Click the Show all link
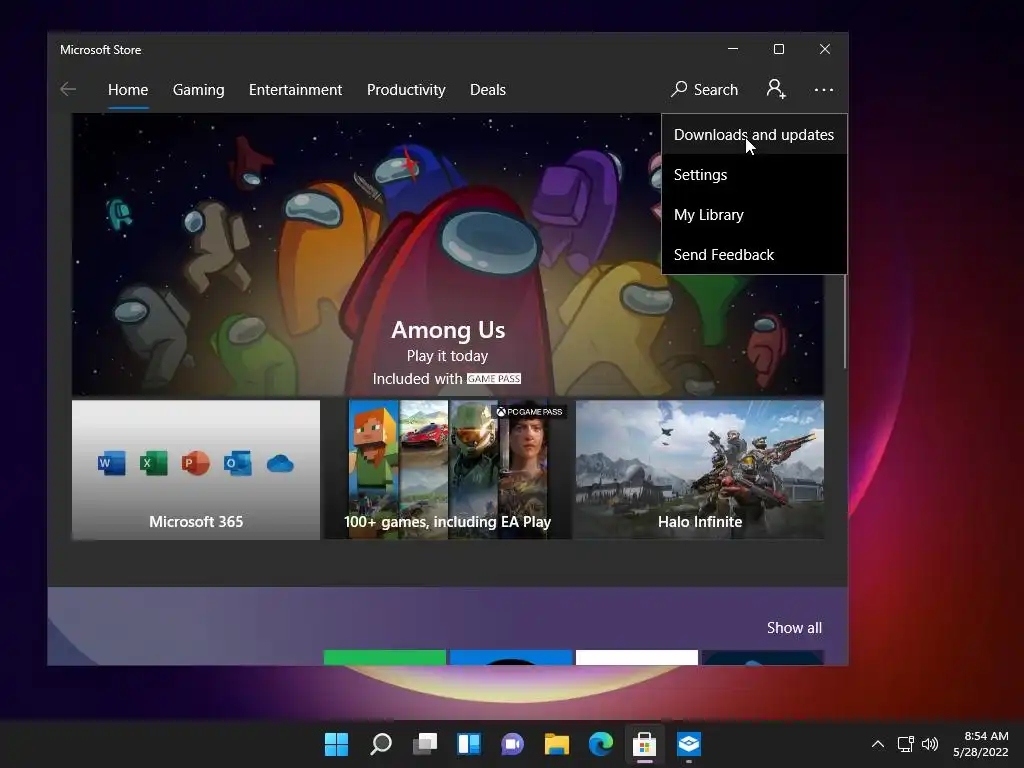Image resolution: width=1024 pixels, height=768 pixels. coord(794,628)
